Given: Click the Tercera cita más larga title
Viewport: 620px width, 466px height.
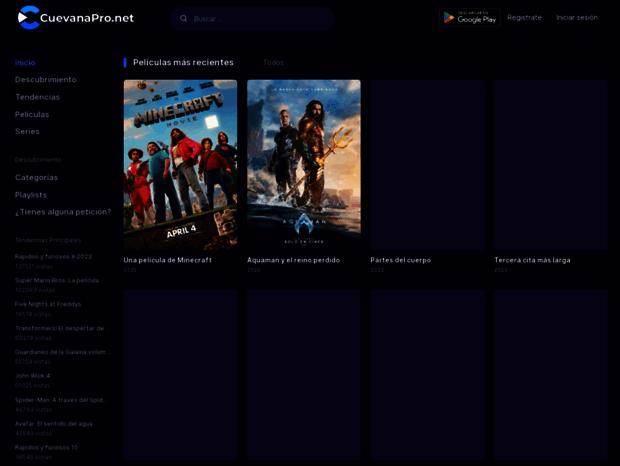Looking at the screenshot, I should coord(532,260).
